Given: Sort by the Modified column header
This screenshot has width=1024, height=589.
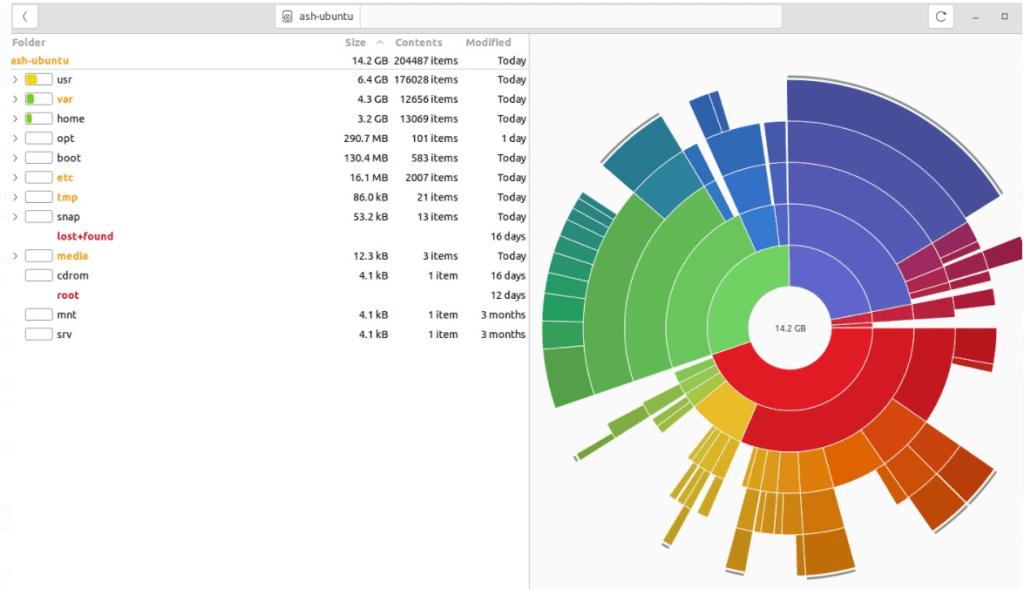Looking at the screenshot, I should (488, 43).
